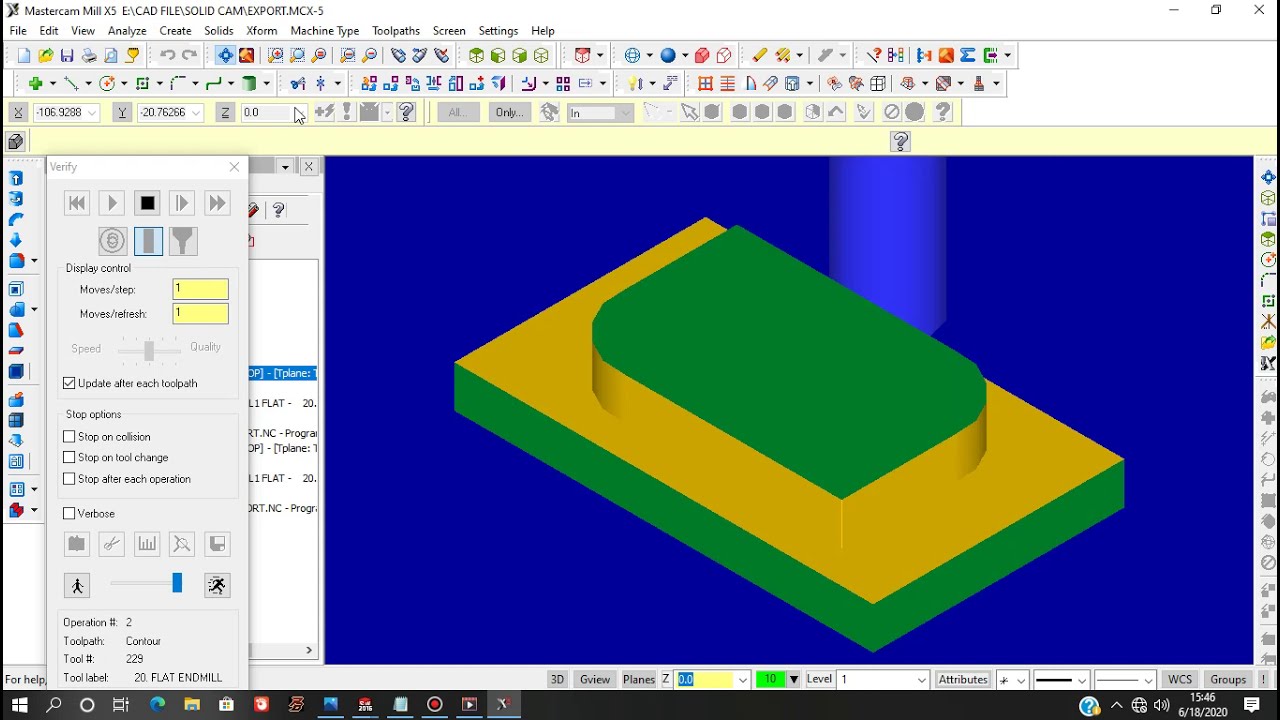Viewport: 1280px width, 720px height.
Task: Restart the verify simulation
Action: click(77, 203)
